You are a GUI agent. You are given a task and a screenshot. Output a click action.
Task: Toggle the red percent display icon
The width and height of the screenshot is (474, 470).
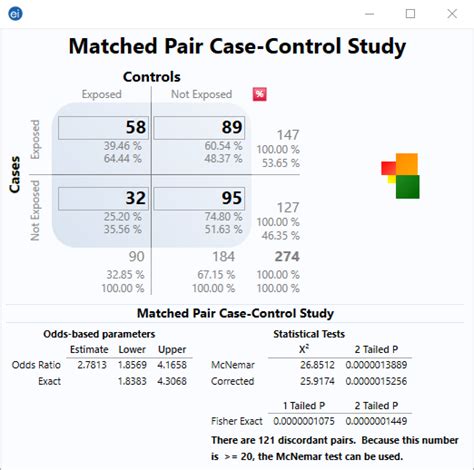(x=260, y=94)
